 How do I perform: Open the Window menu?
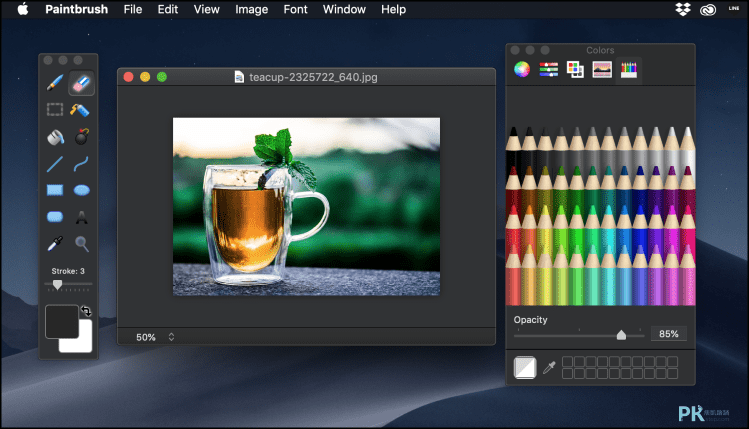[344, 9]
